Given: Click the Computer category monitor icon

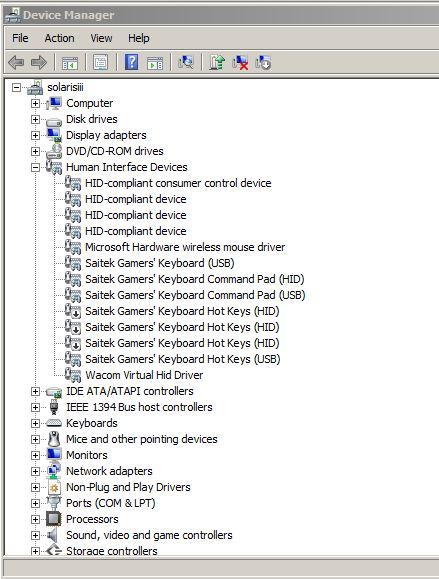Looking at the screenshot, I should click(x=54, y=103).
